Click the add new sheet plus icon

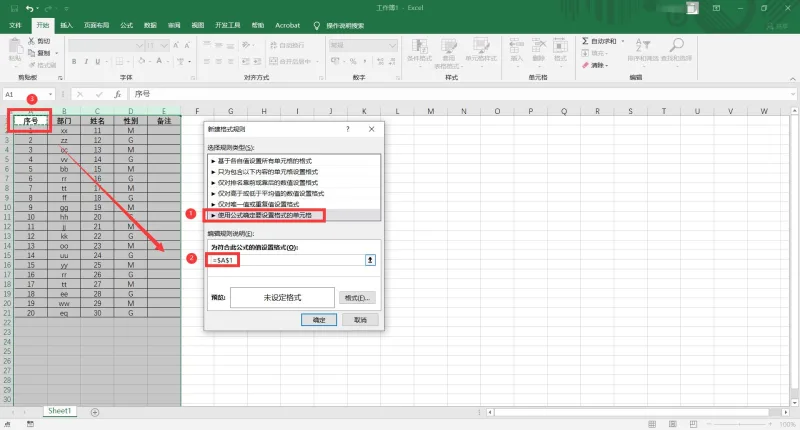click(x=95, y=412)
